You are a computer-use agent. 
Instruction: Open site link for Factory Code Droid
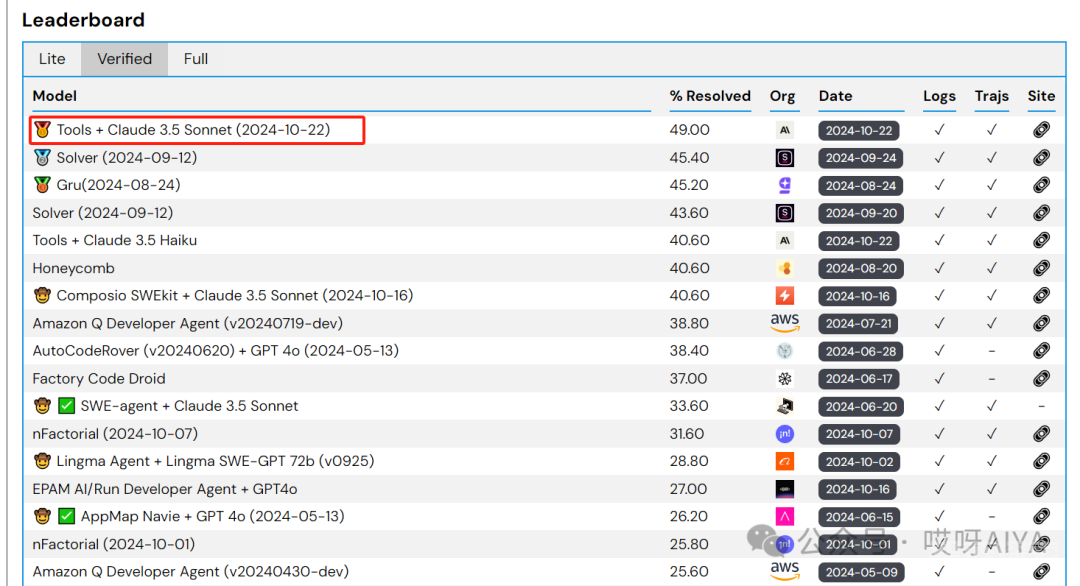pos(1041,379)
